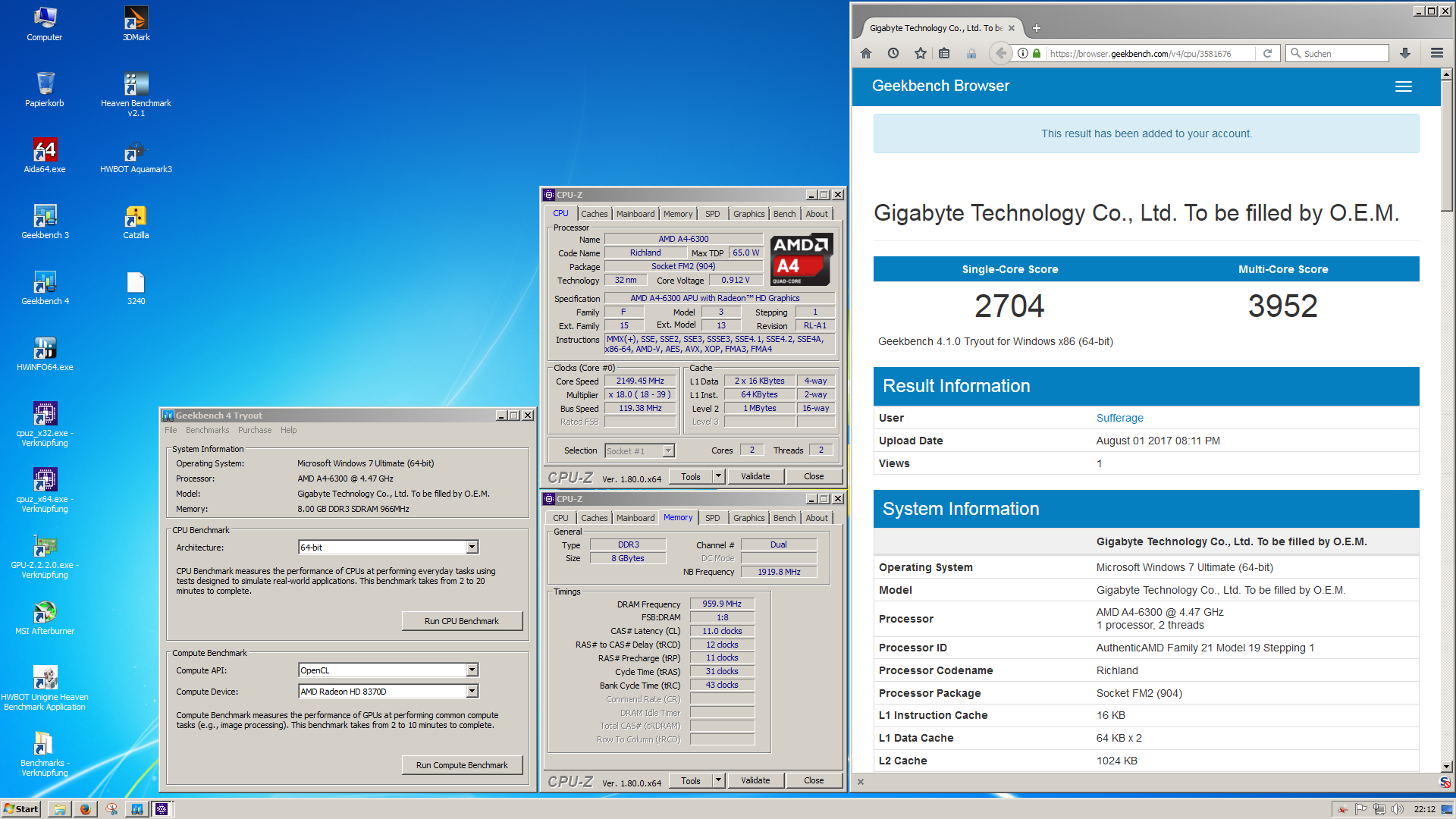Switch to Bench tab in lower CPU-Z
Screen dimensions: 1456x819
pyautogui.click(x=784, y=518)
